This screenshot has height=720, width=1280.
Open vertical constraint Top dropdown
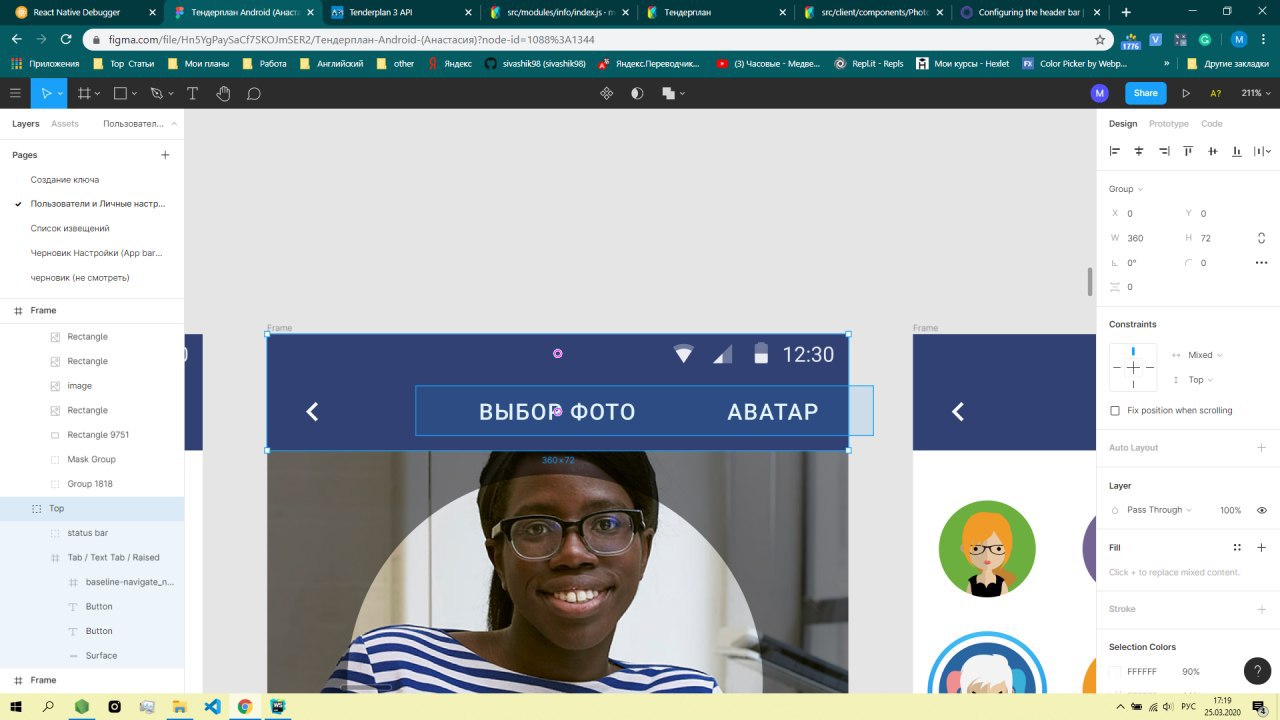[x=1200, y=380]
